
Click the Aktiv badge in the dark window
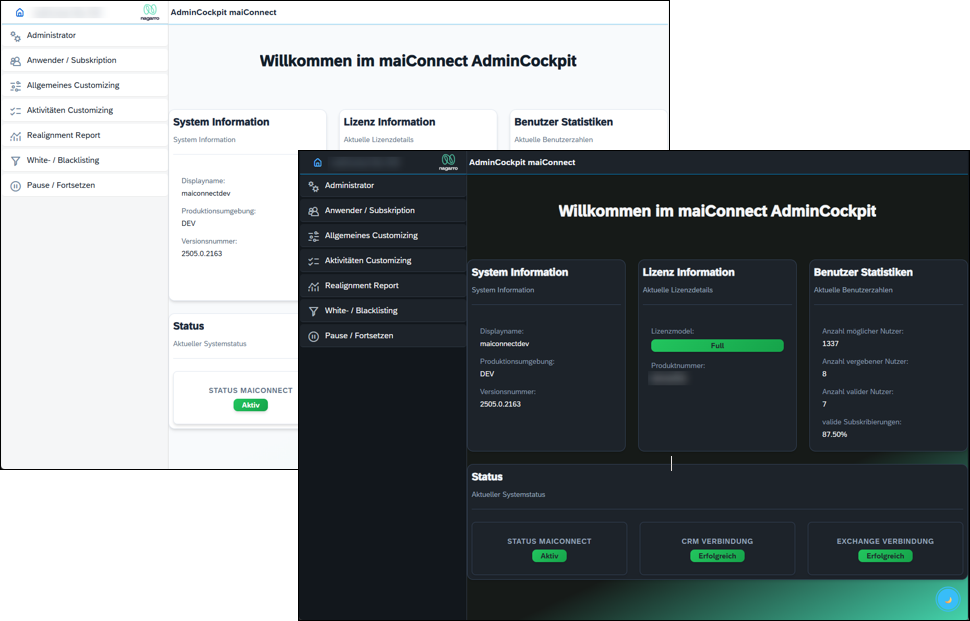click(x=549, y=556)
